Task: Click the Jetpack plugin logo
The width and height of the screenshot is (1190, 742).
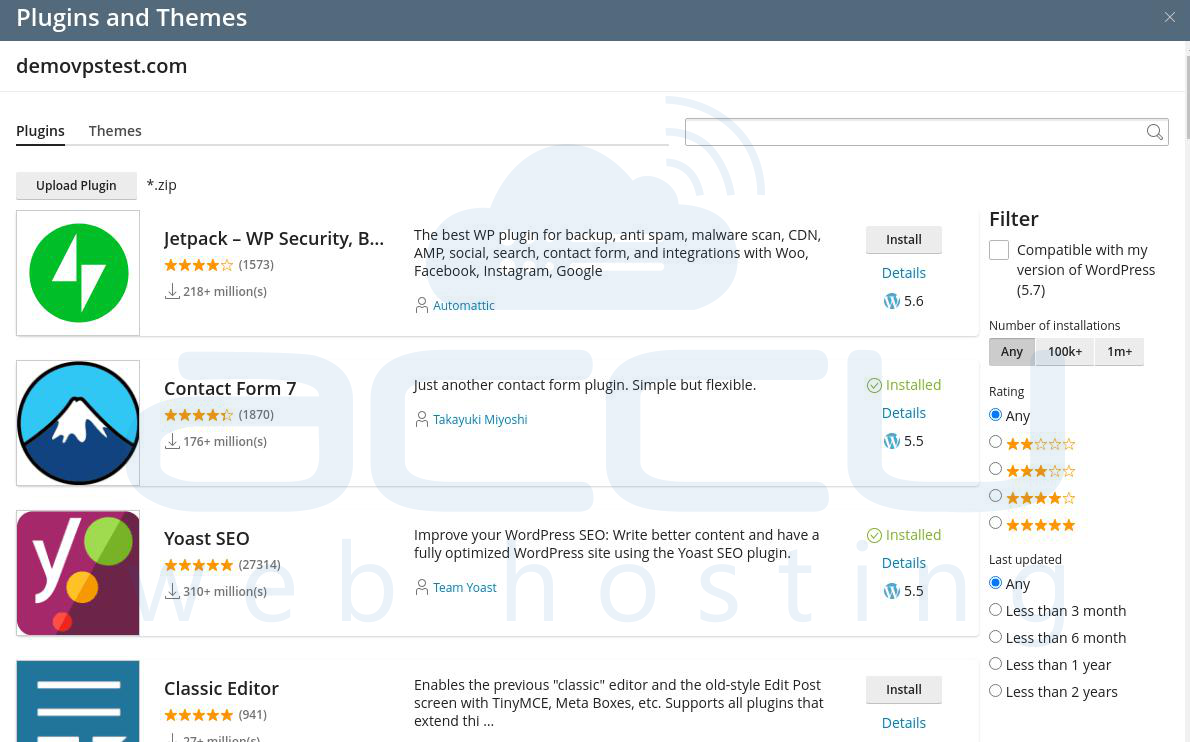Action: pyautogui.click(x=78, y=273)
